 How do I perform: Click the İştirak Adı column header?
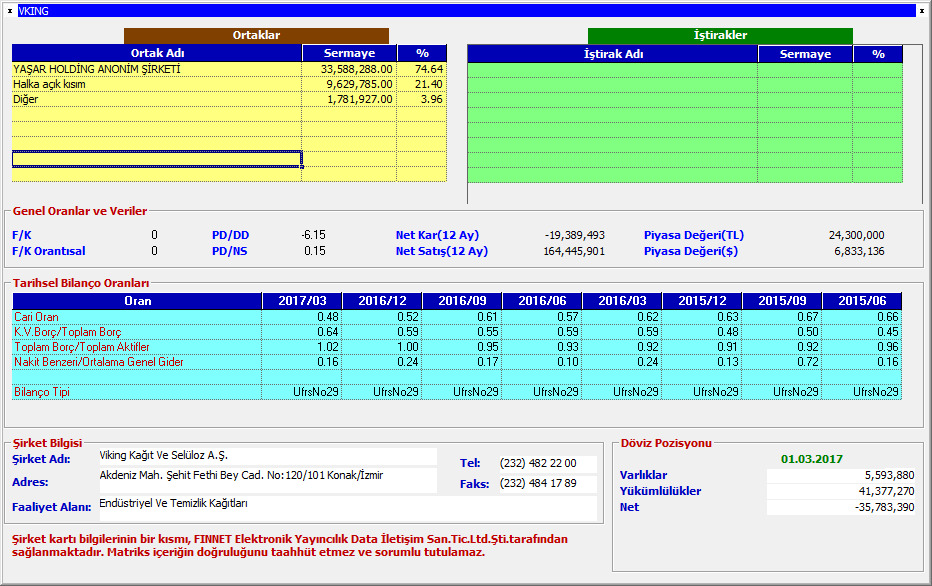coord(613,54)
